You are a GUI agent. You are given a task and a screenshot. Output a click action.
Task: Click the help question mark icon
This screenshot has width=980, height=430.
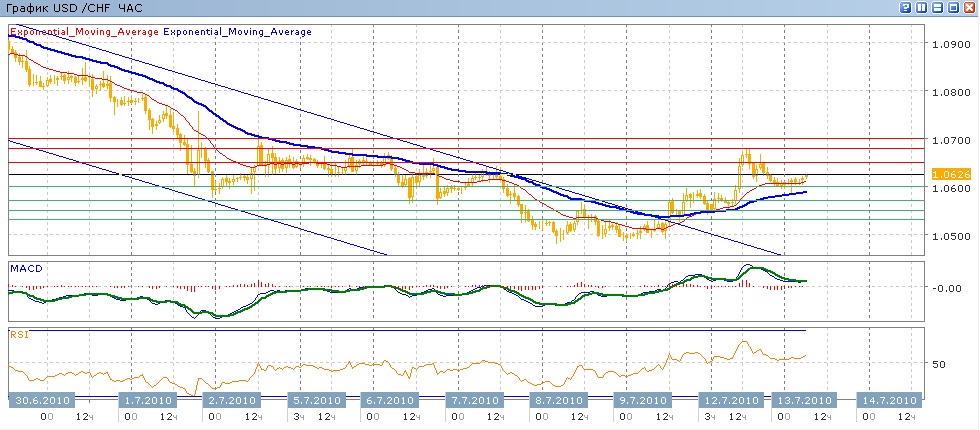906,7
